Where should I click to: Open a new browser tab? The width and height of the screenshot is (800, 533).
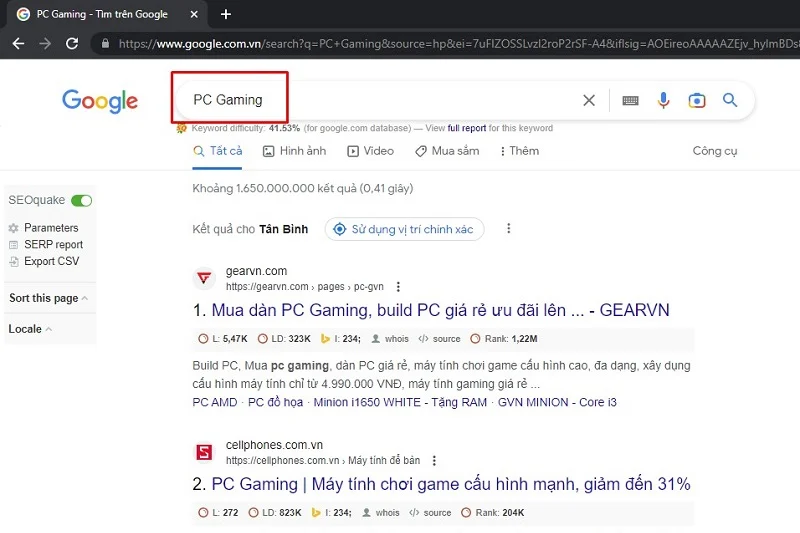pyautogui.click(x=226, y=14)
